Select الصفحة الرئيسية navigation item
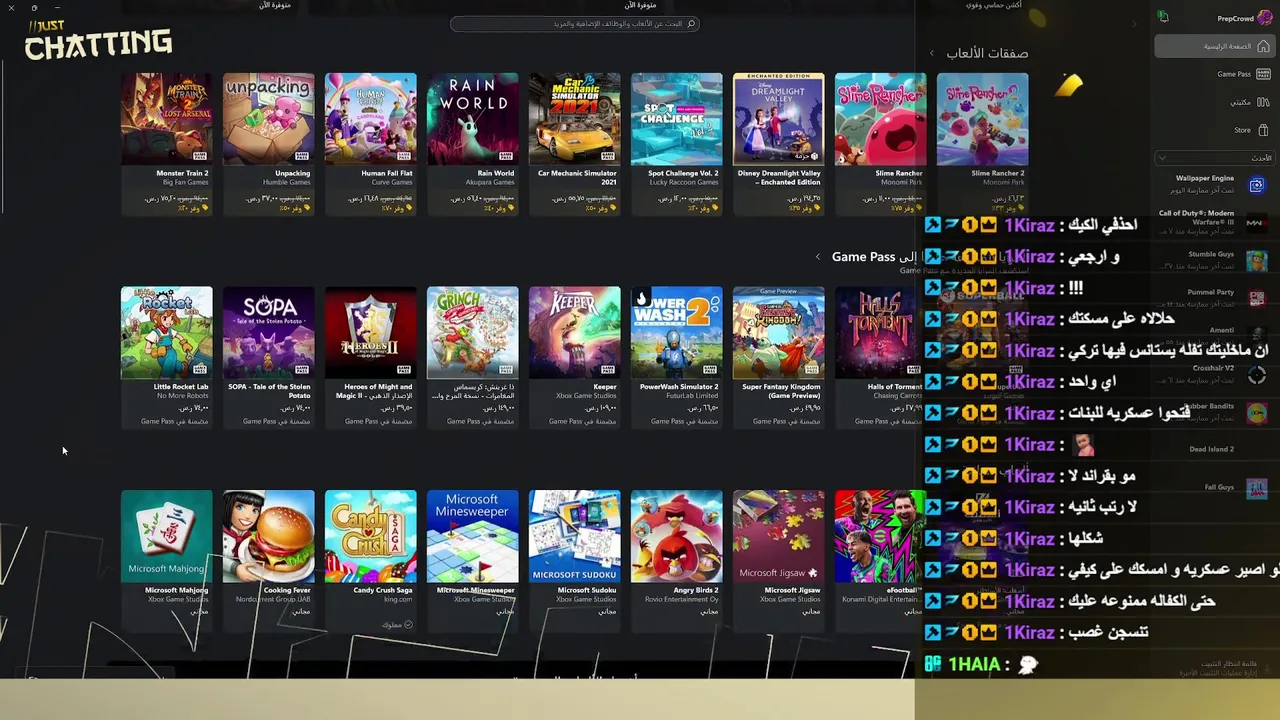 pyautogui.click(x=1214, y=46)
